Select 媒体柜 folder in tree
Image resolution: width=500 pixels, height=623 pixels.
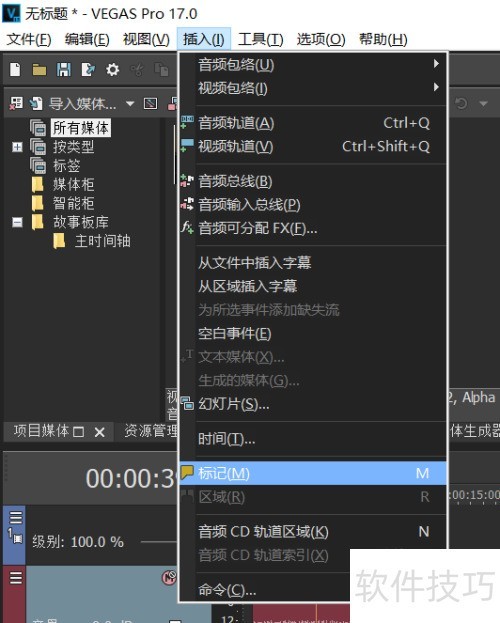[x=74, y=184]
